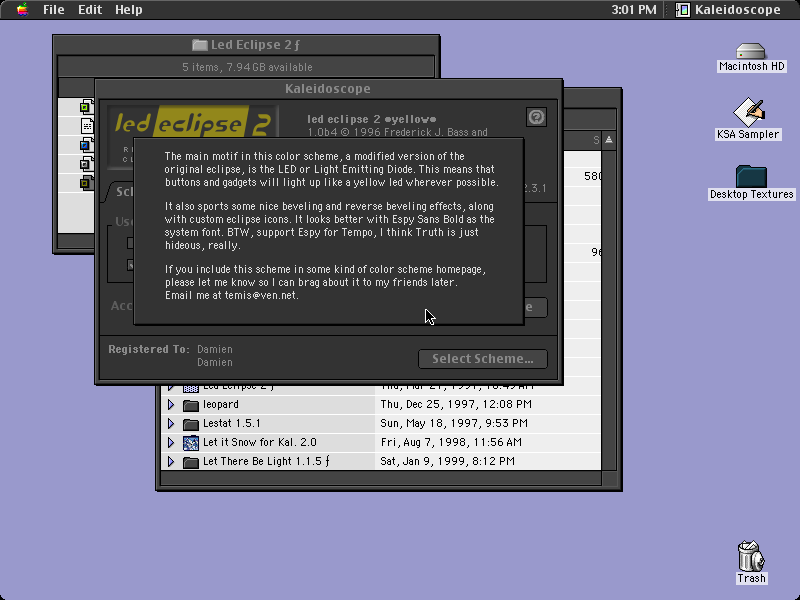800x600 pixels.
Task: Click the 'leopard' file name
Action: click(220, 405)
